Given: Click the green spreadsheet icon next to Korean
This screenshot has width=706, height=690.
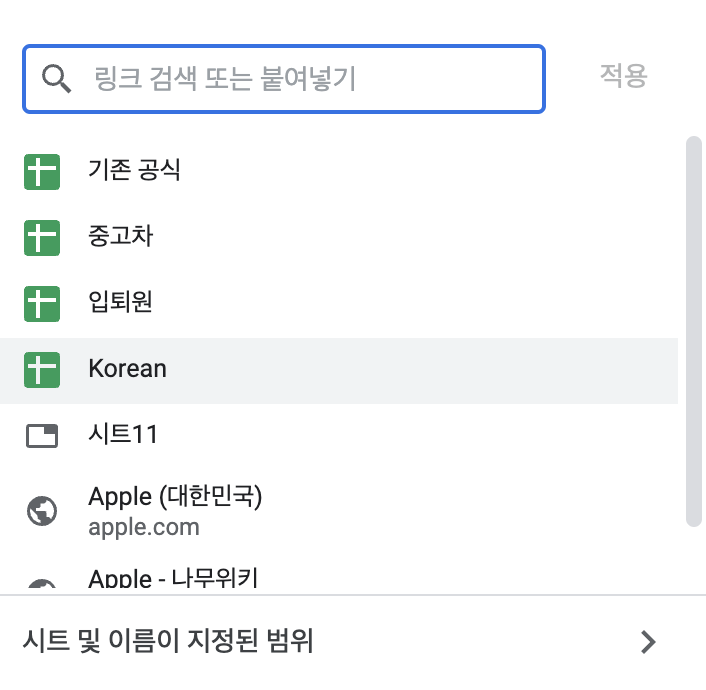Looking at the screenshot, I should pos(42,370).
